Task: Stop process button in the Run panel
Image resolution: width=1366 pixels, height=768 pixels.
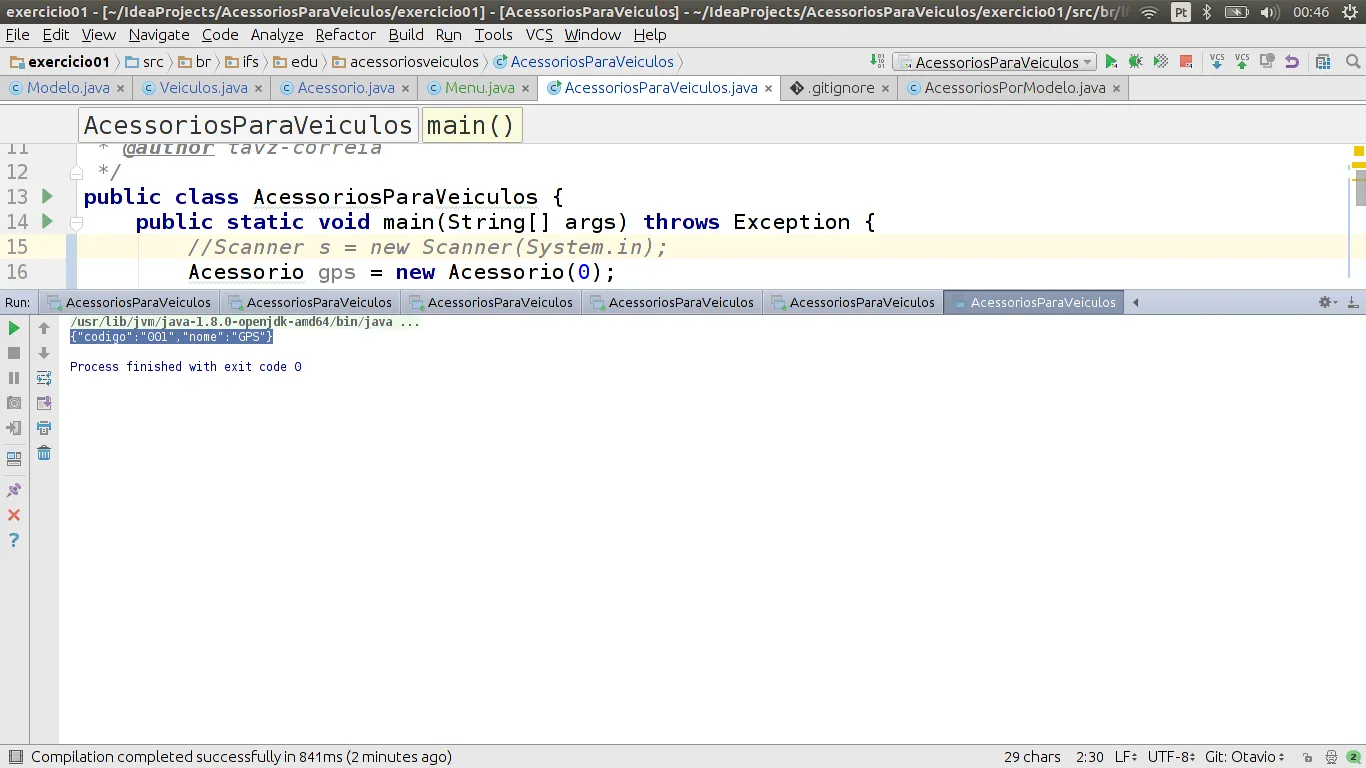Action: click(14, 353)
